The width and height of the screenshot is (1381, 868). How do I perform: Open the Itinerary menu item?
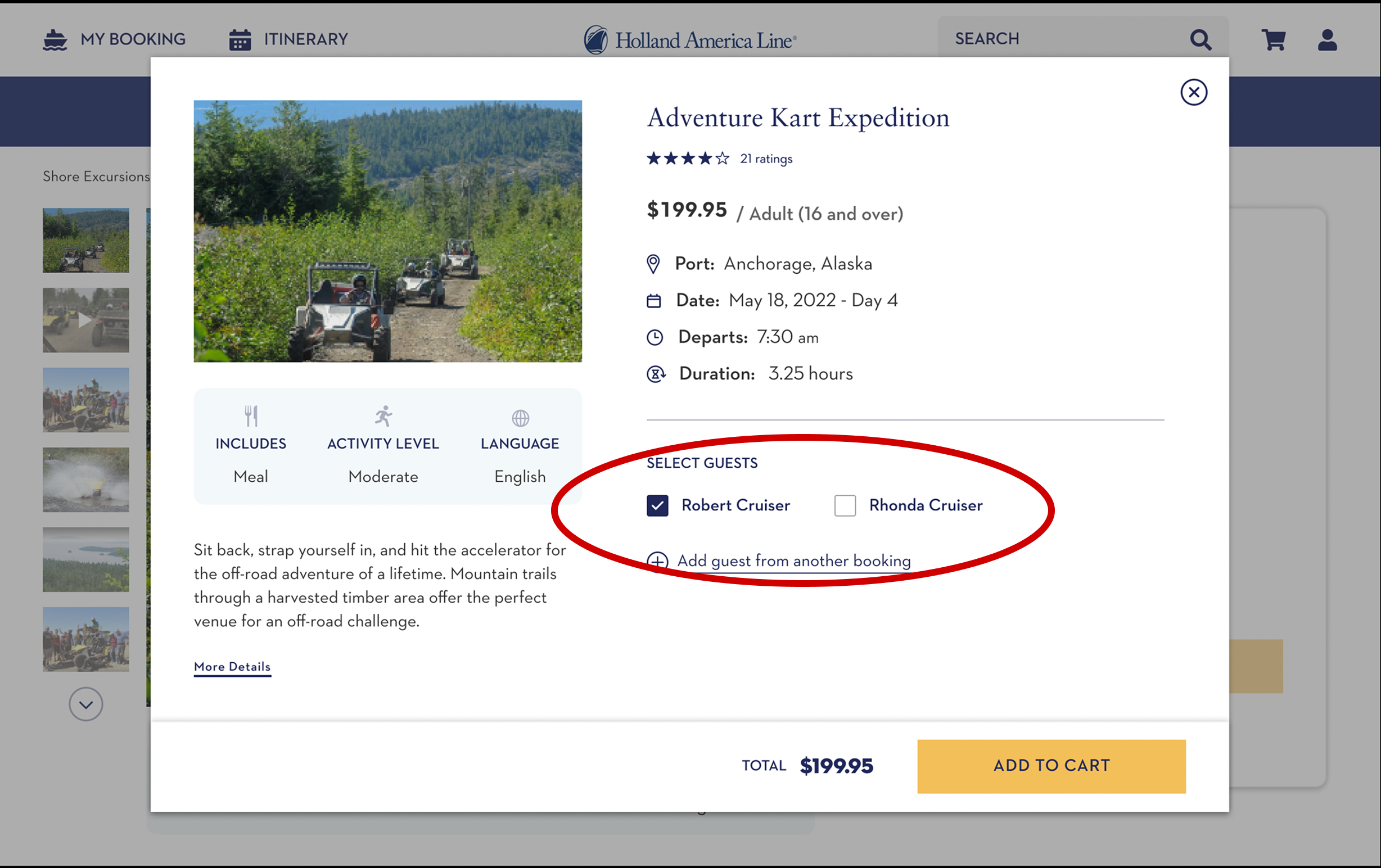(x=306, y=39)
